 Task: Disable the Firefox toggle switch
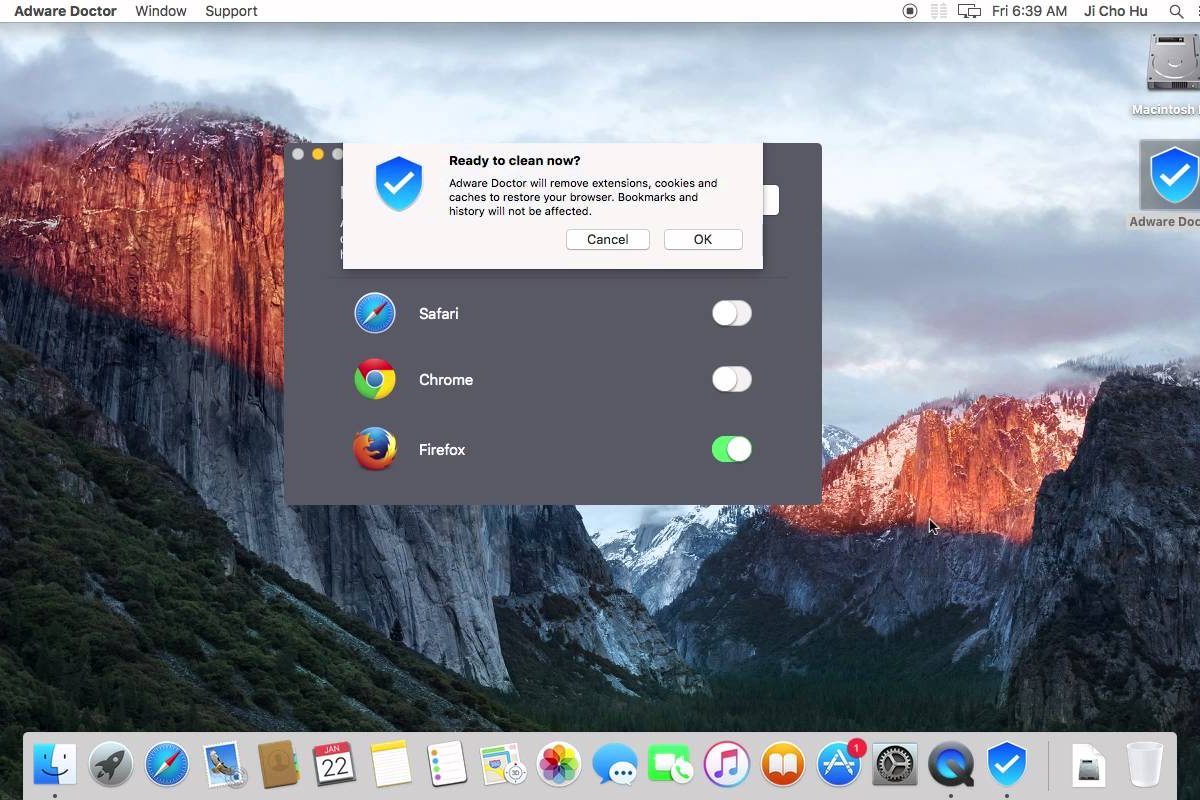[x=731, y=449]
